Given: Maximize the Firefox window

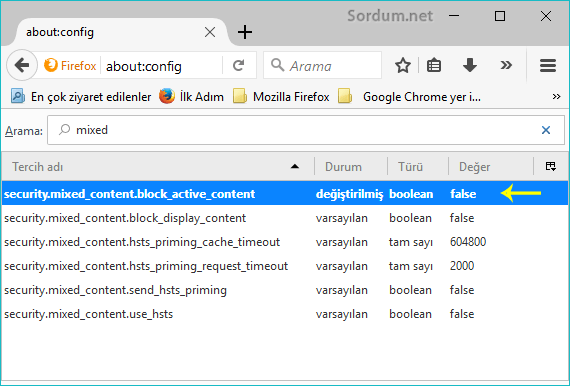Looking at the screenshot, I should coord(500,16).
